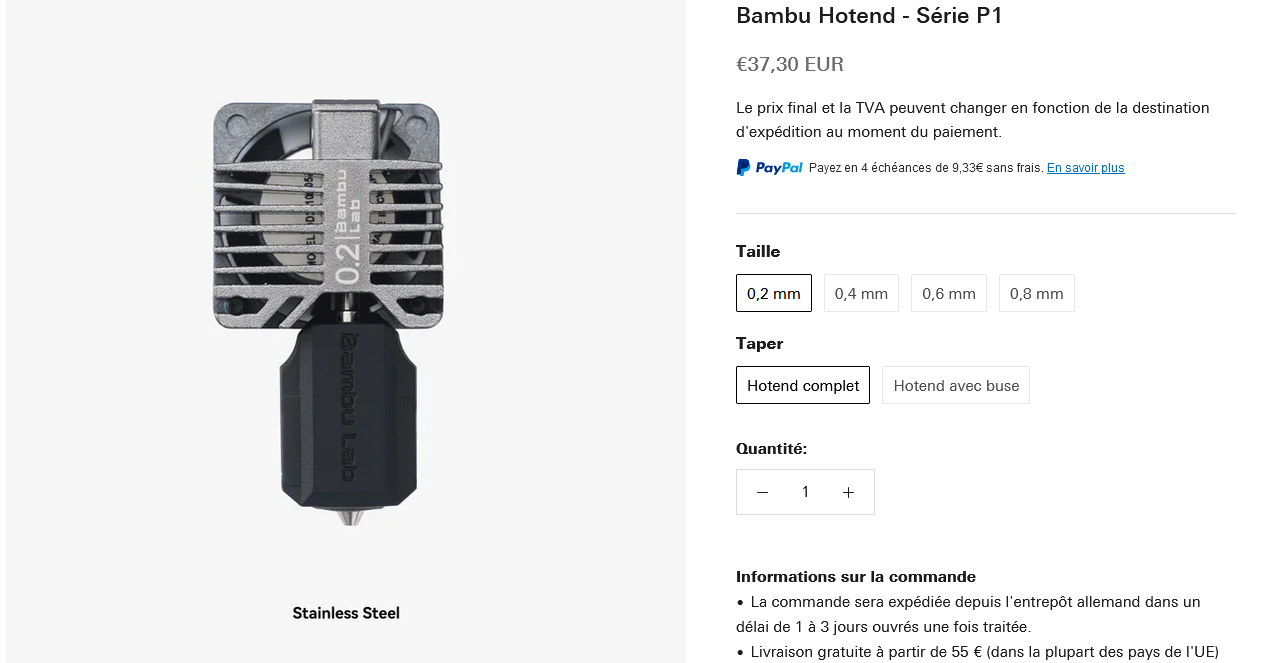The image size is (1273, 663).
Task: Choose the 0,4 mm nozzle size
Action: (861, 293)
